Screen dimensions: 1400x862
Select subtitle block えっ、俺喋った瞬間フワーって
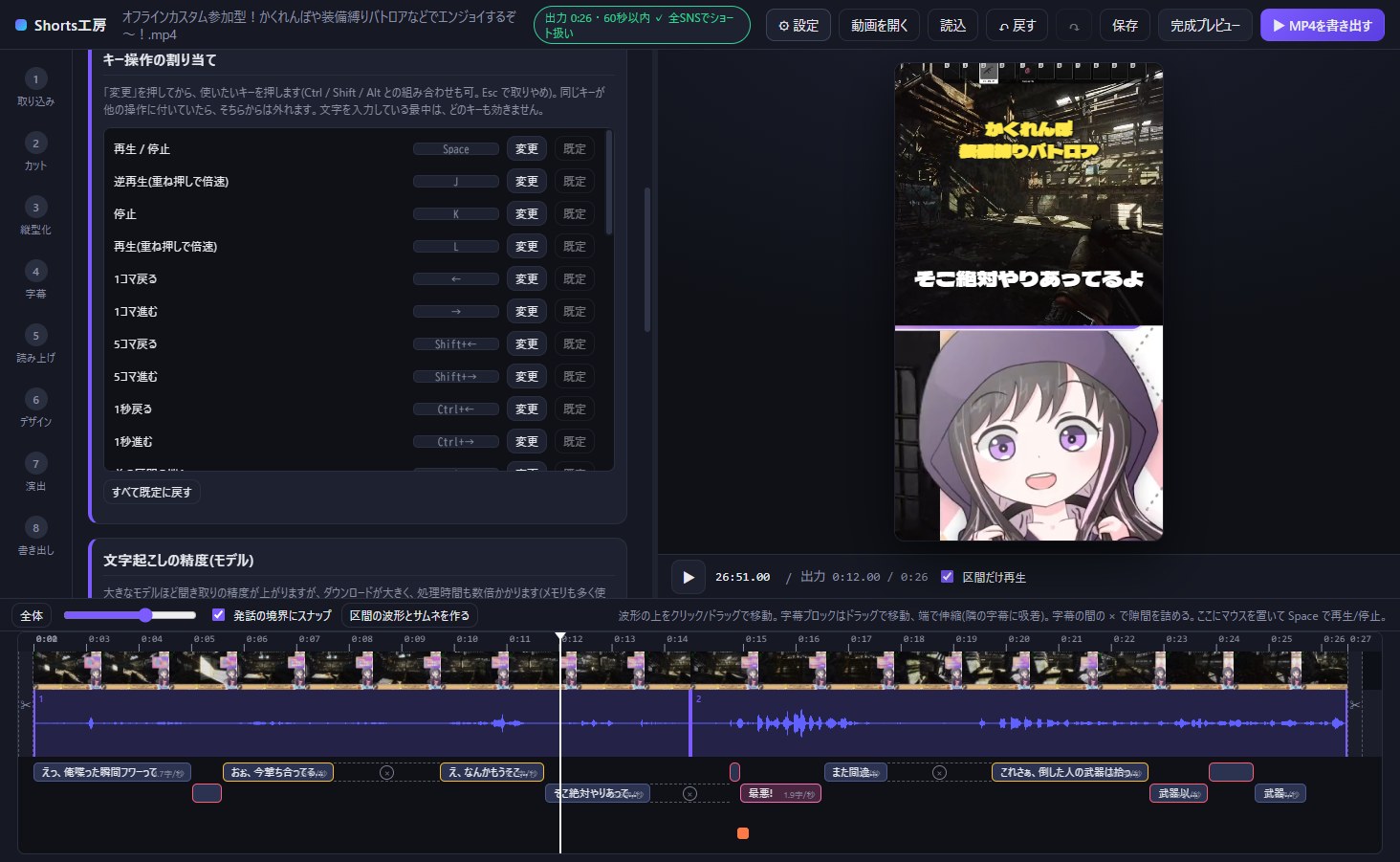[x=112, y=772]
